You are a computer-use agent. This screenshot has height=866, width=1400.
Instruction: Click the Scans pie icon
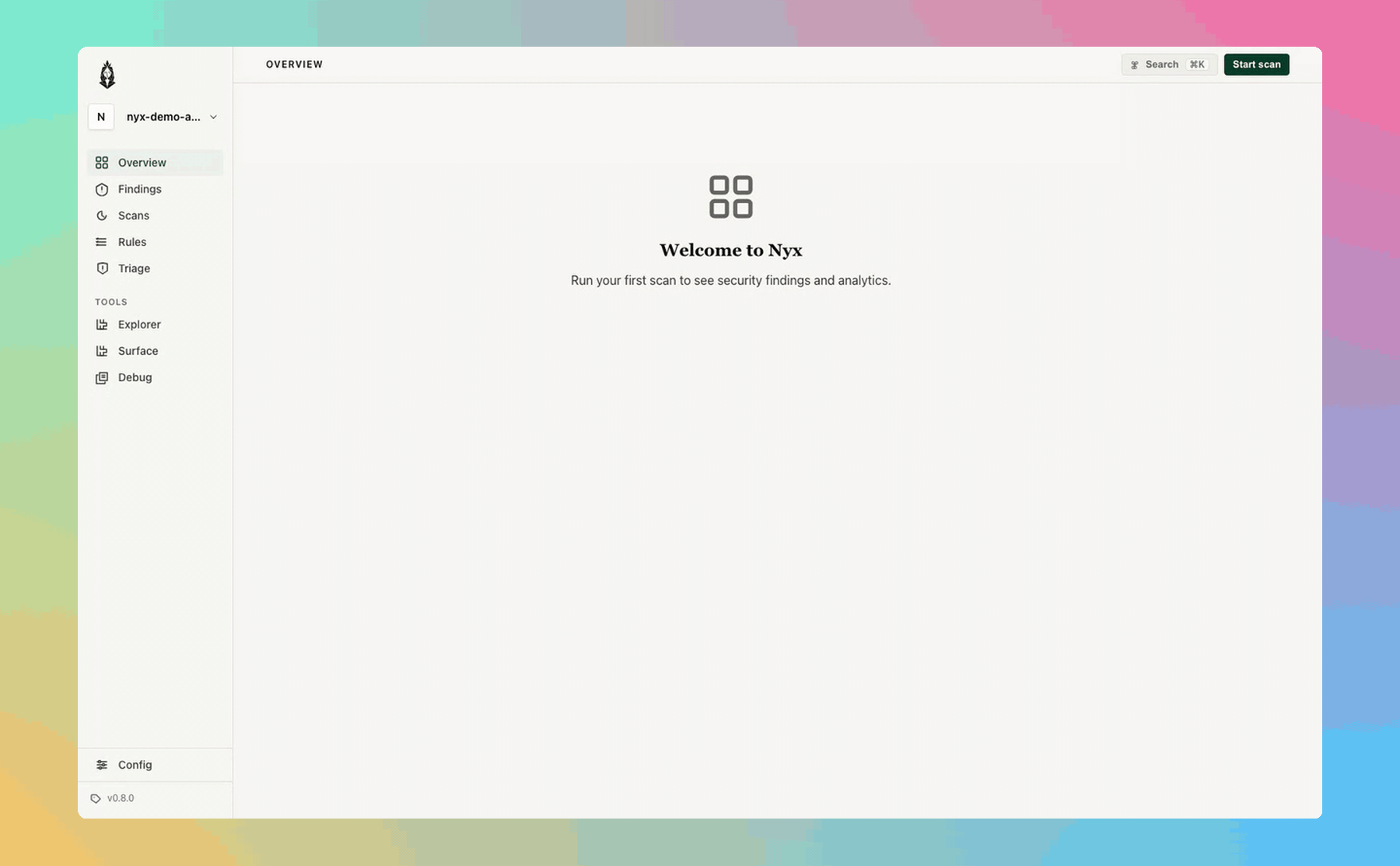[x=102, y=216]
